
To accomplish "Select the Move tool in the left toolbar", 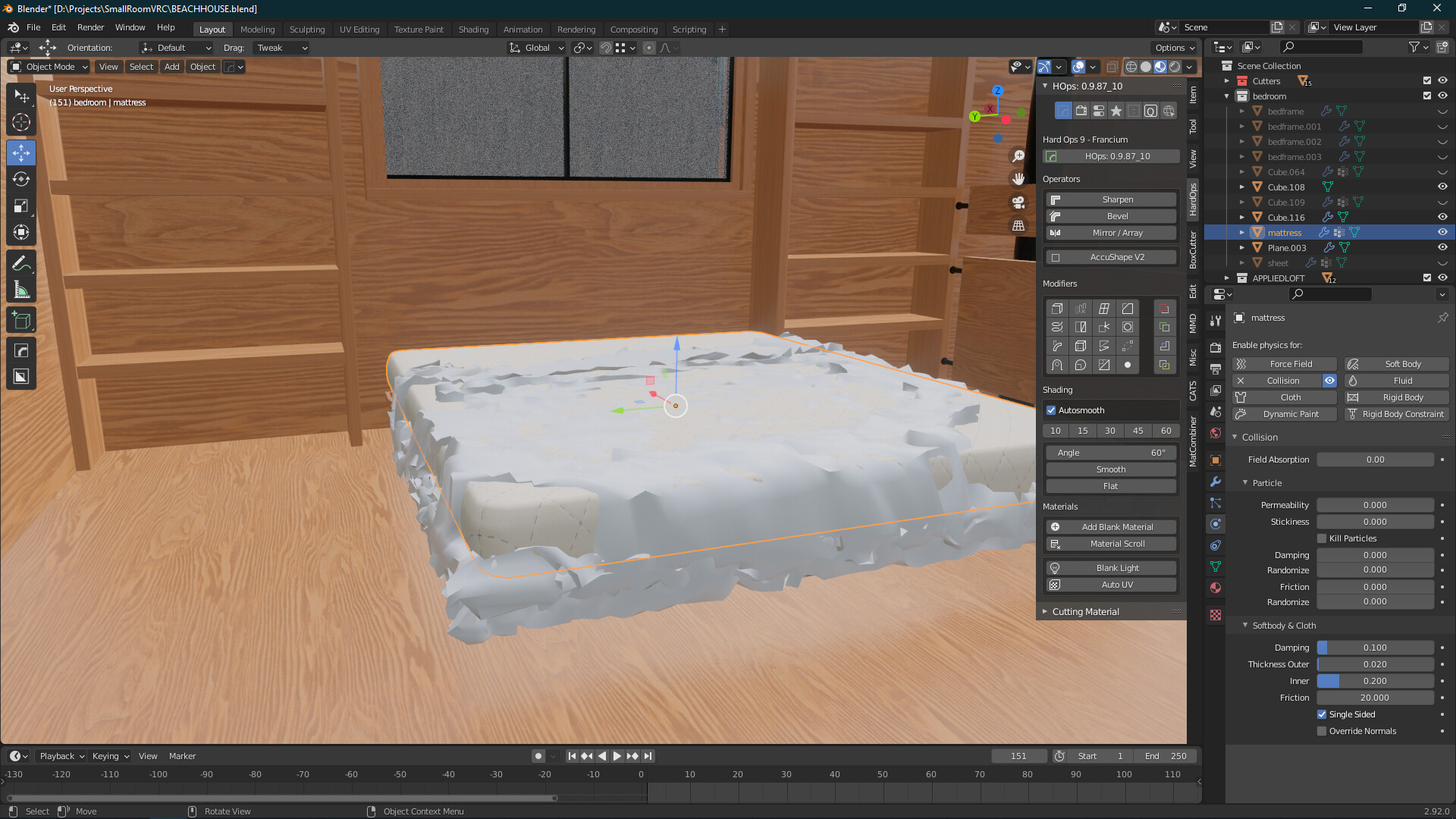I will (x=21, y=152).
